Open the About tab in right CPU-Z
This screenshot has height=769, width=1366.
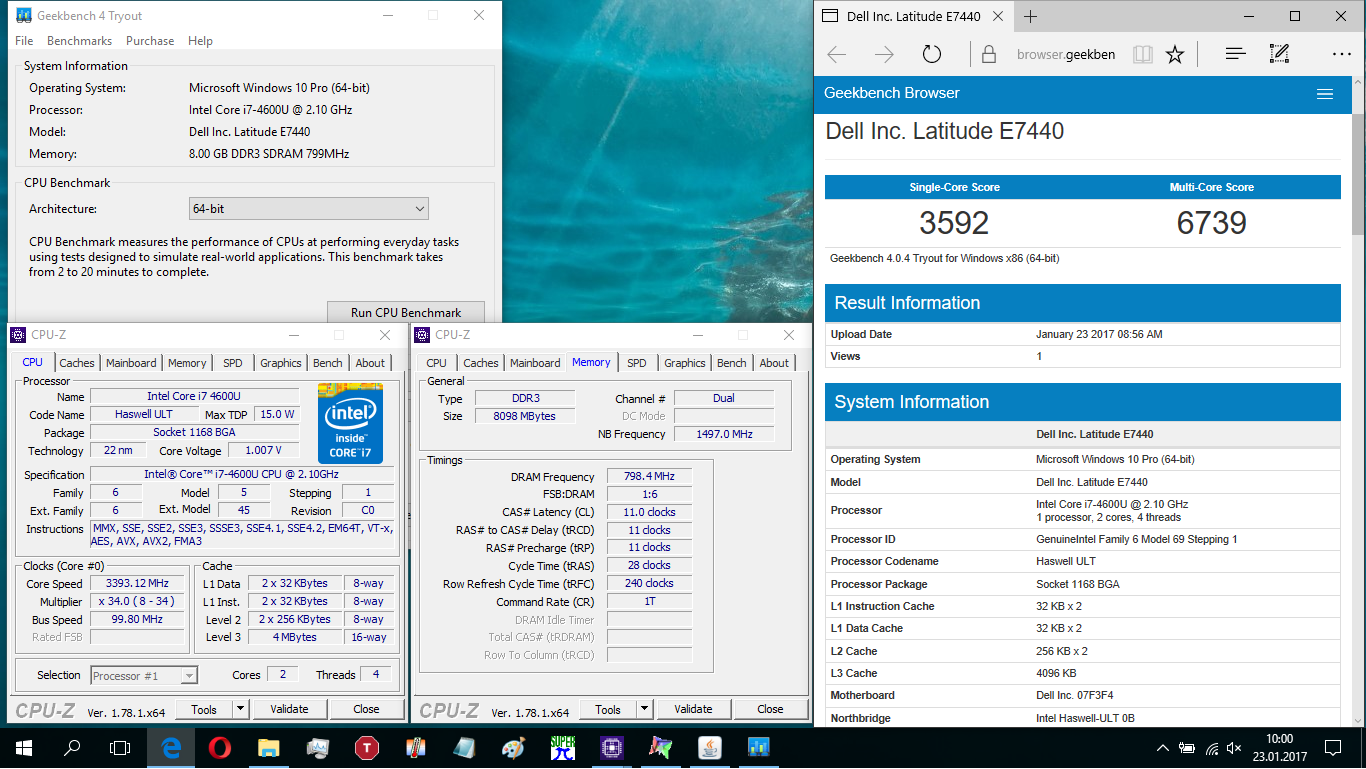pyautogui.click(x=774, y=363)
